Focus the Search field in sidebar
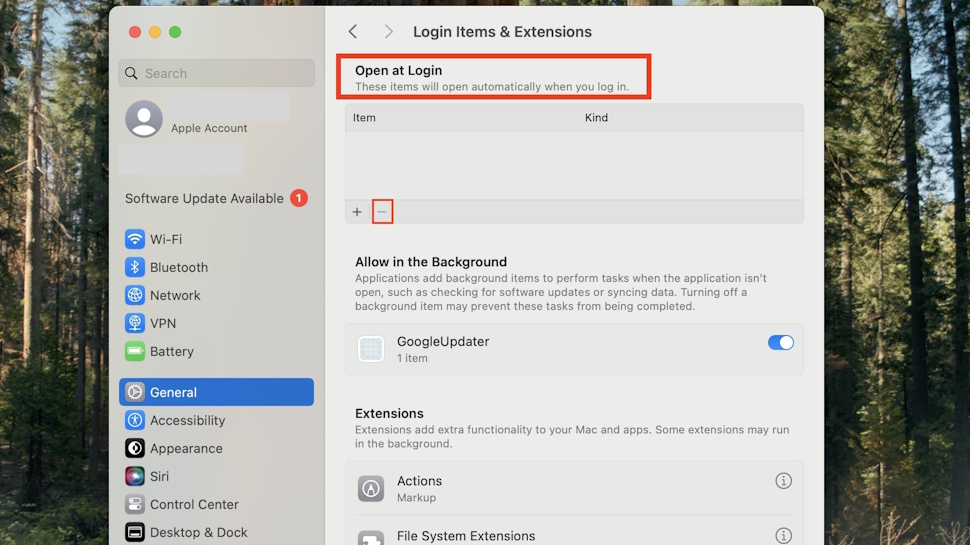Viewport: 970px width, 545px height. tap(217, 73)
